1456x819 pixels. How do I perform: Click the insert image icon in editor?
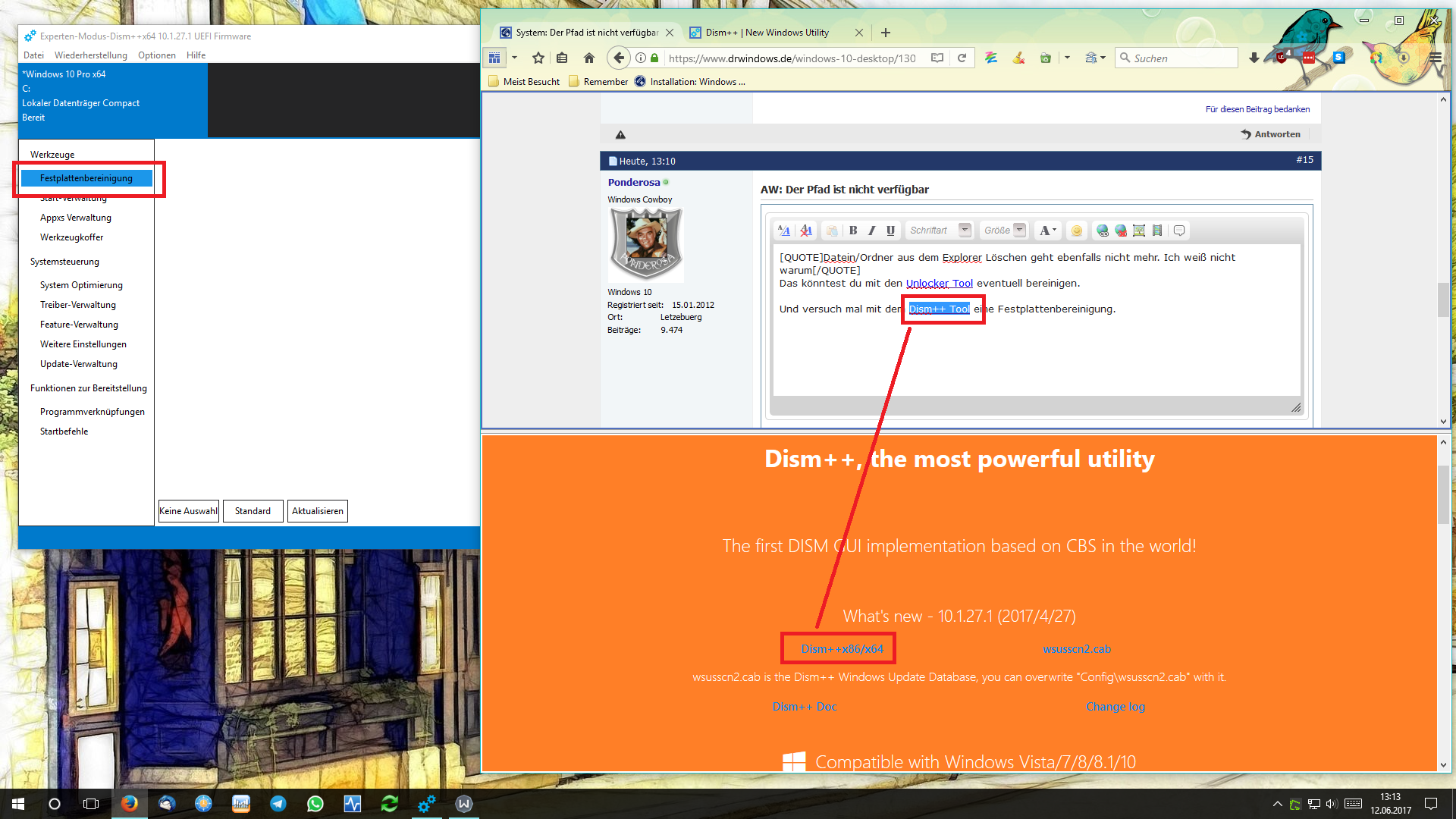[1139, 231]
